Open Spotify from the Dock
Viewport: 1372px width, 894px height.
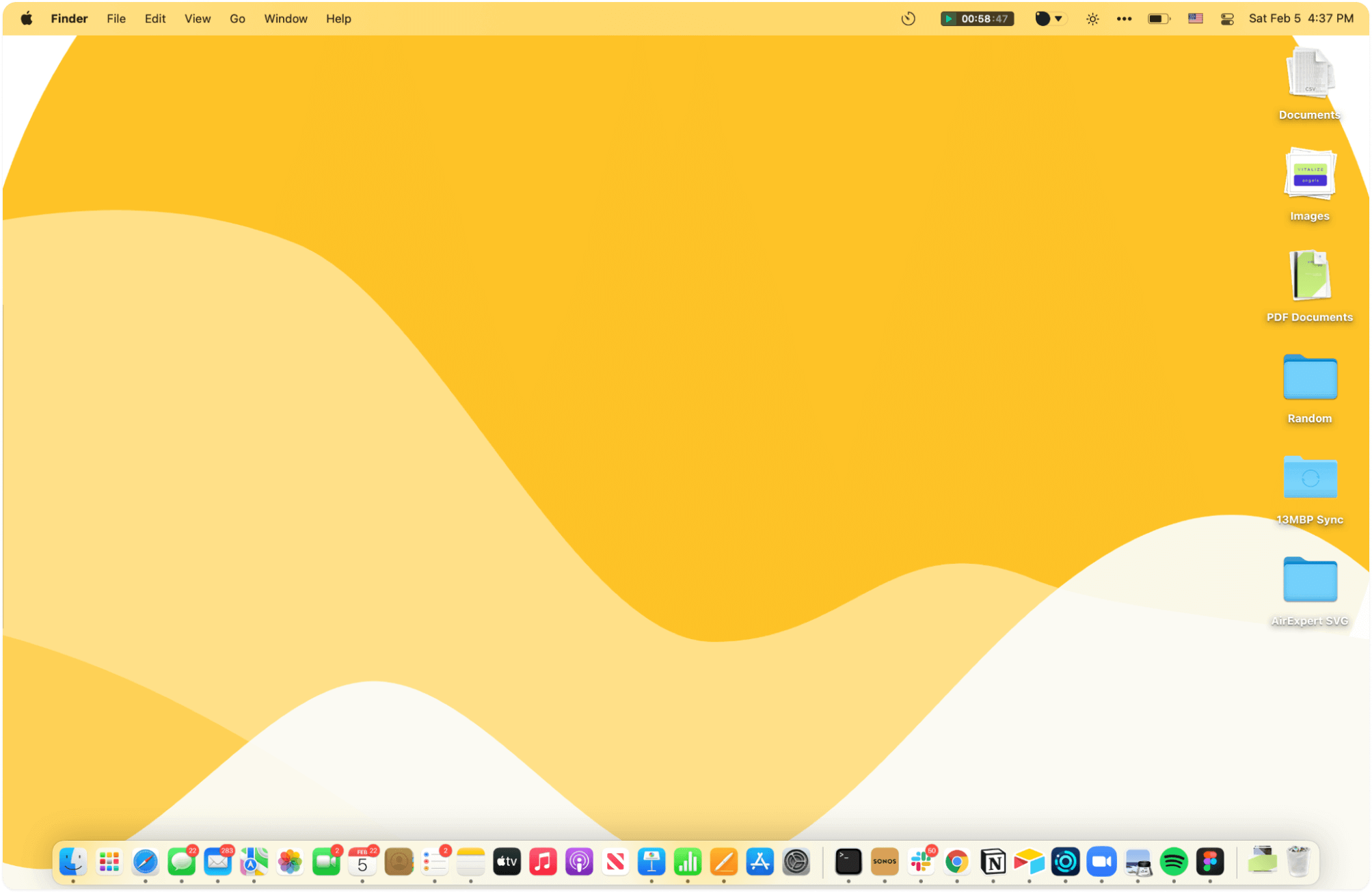pyautogui.click(x=1174, y=862)
